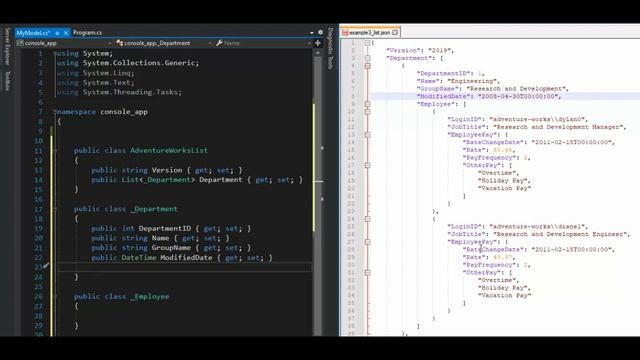640x360 pixels.
Task: Collapse the _Department class block
Action: click(x=55, y=209)
